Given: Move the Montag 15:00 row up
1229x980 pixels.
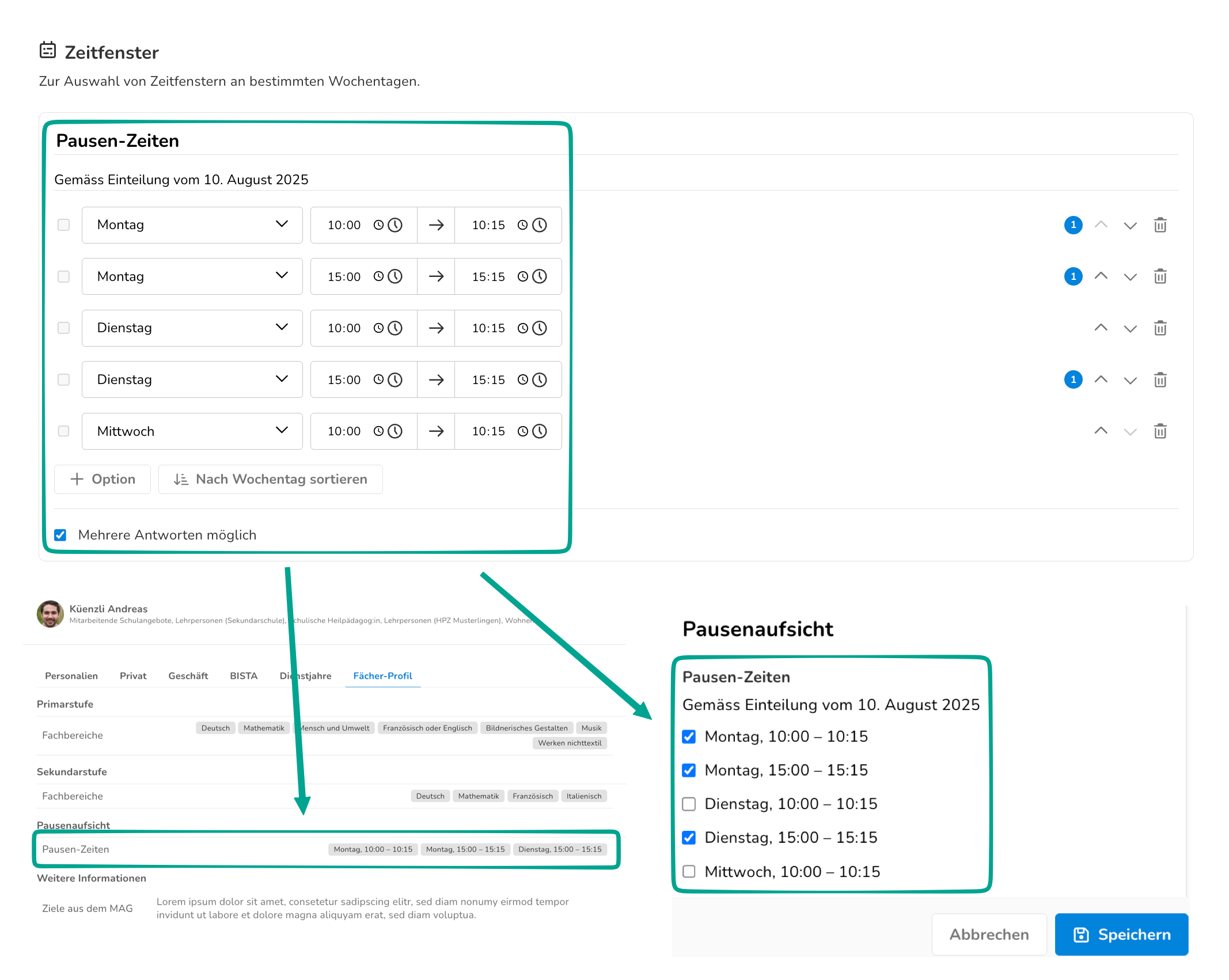Looking at the screenshot, I should (1101, 276).
